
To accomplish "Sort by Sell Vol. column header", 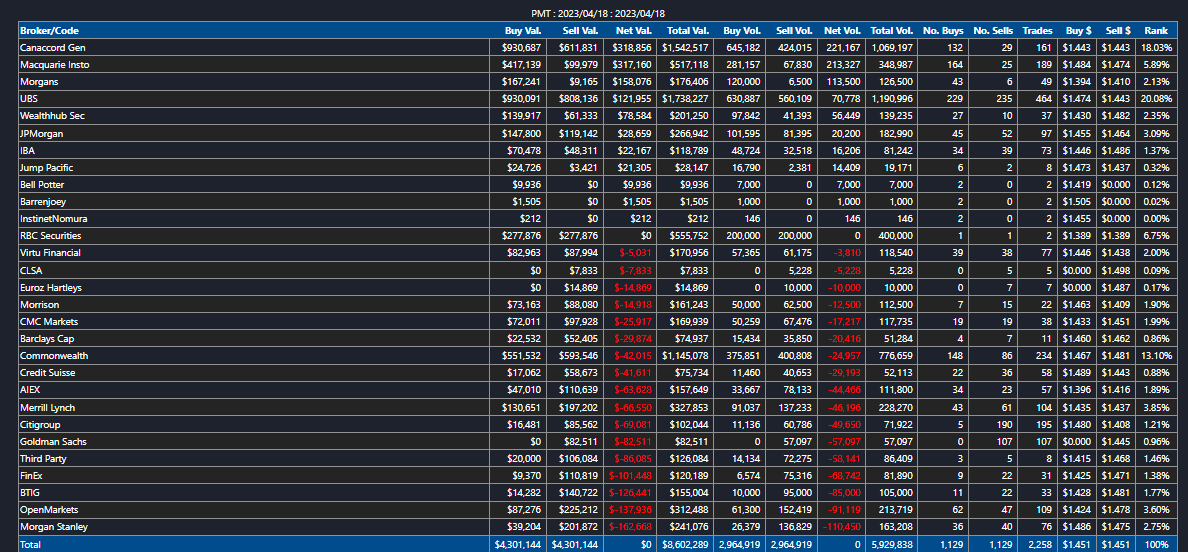I will click(794, 31).
